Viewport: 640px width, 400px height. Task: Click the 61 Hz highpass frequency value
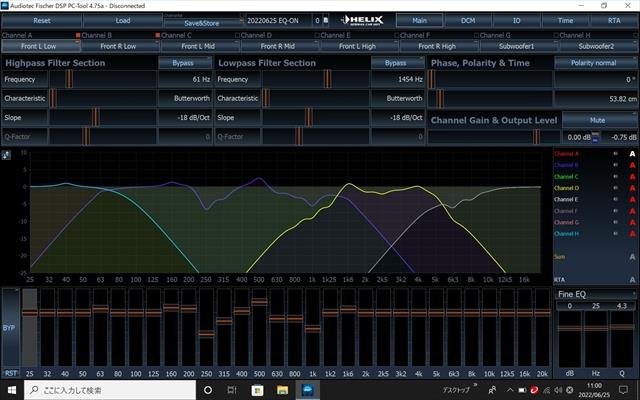click(x=184, y=79)
